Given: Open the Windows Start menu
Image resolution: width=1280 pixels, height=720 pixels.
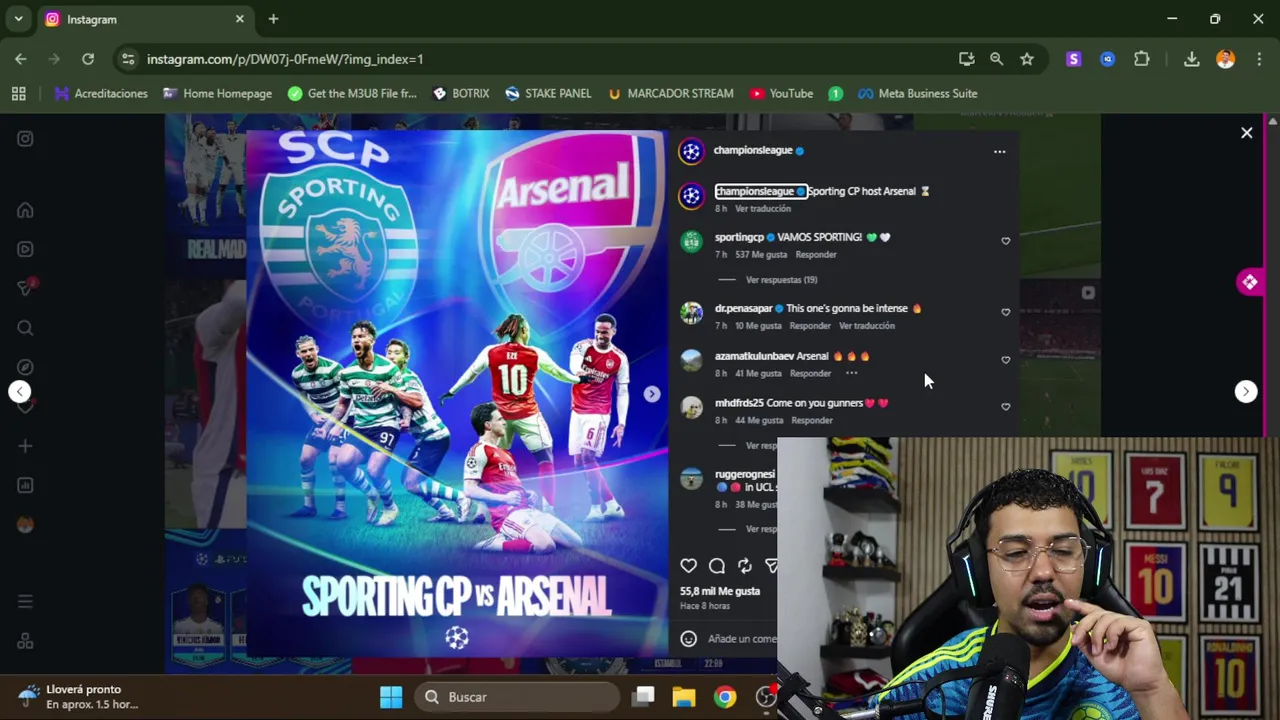Looking at the screenshot, I should pos(391,697).
